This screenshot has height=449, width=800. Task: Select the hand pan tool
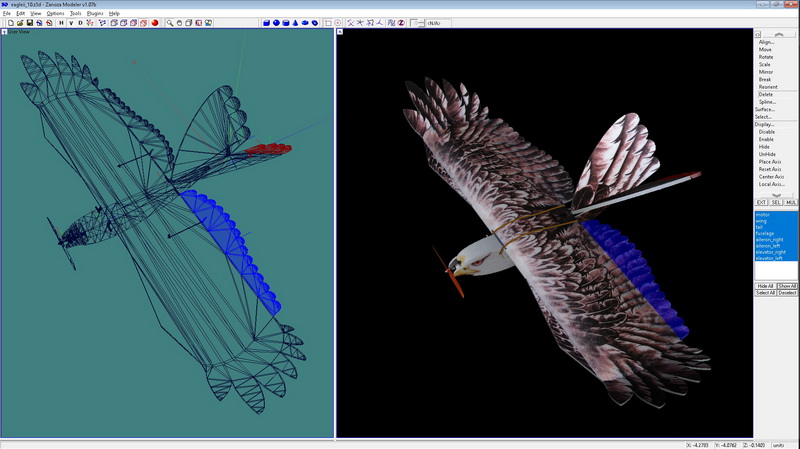point(180,22)
